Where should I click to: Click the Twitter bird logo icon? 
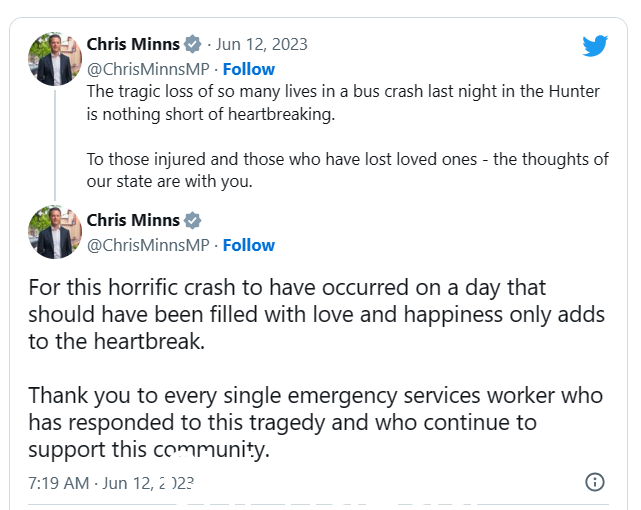(x=595, y=45)
